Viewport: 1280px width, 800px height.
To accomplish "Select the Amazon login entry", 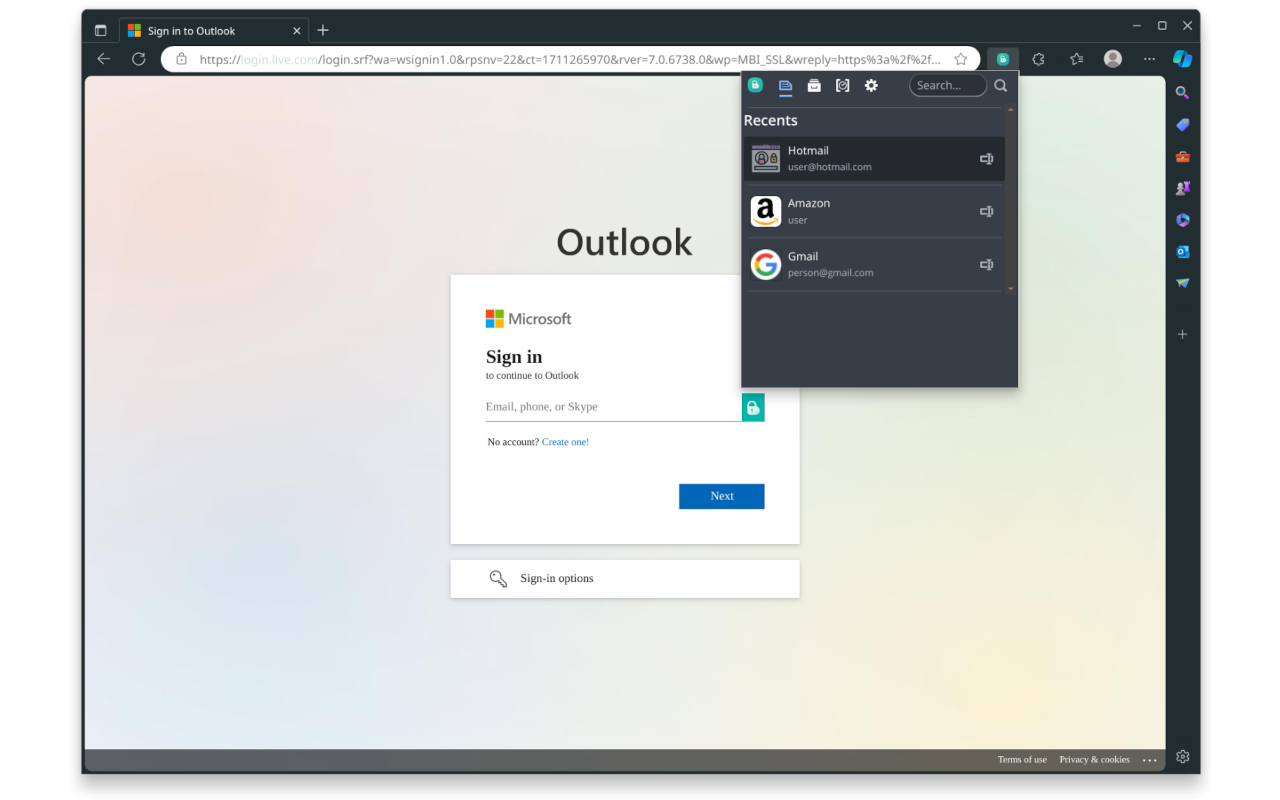I will click(x=874, y=211).
